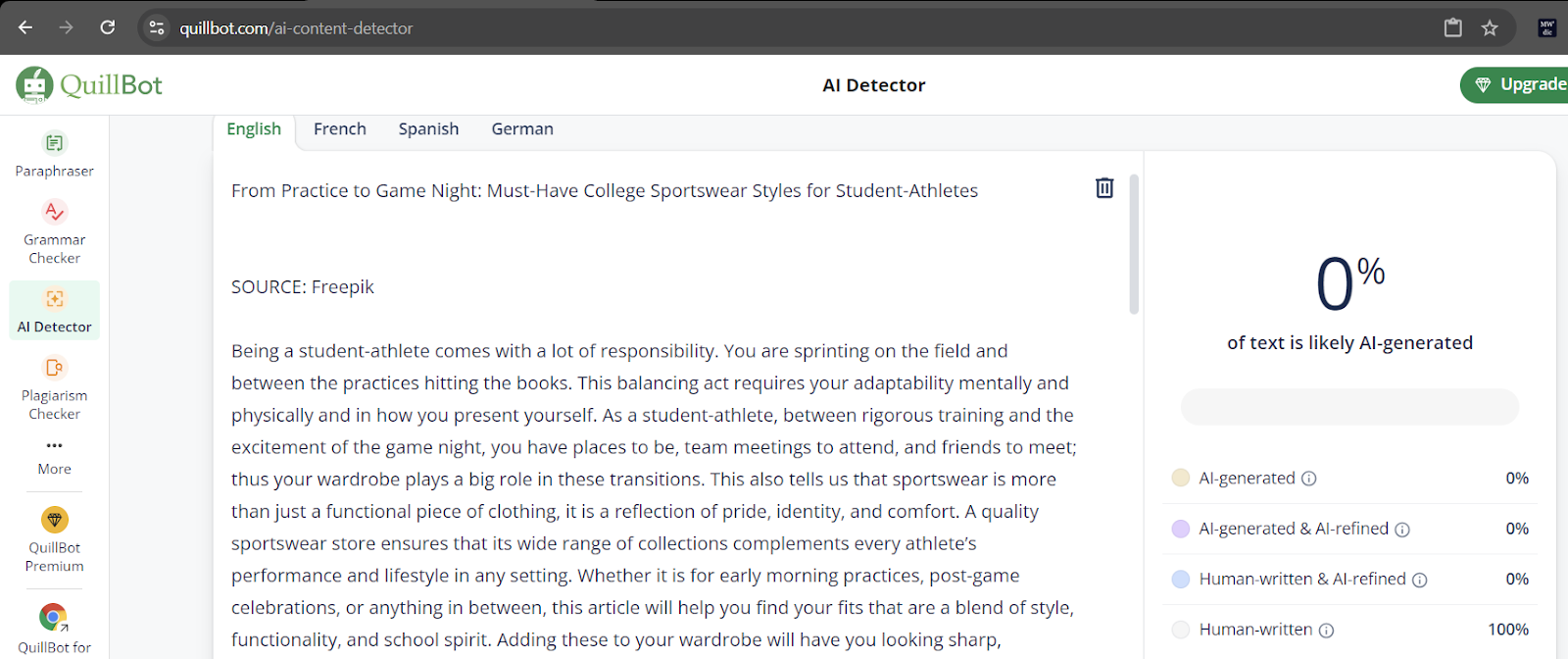Viewport: 1568px width, 659px height.
Task: Show info for AI-generated category
Action: click(x=1308, y=479)
